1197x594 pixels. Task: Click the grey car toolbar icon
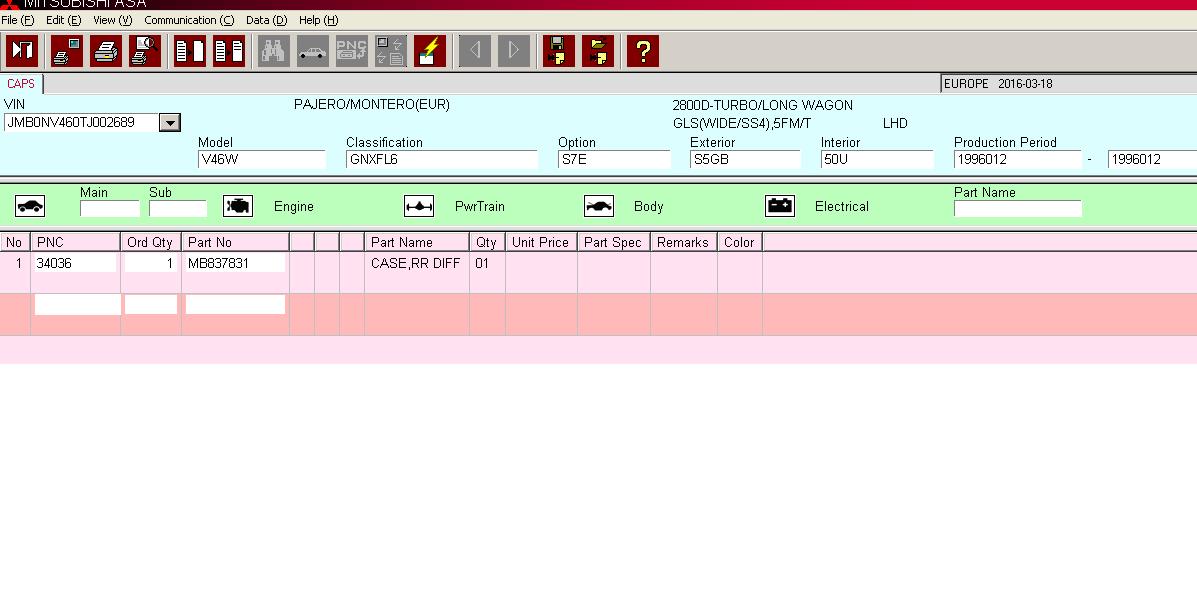tap(313, 51)
